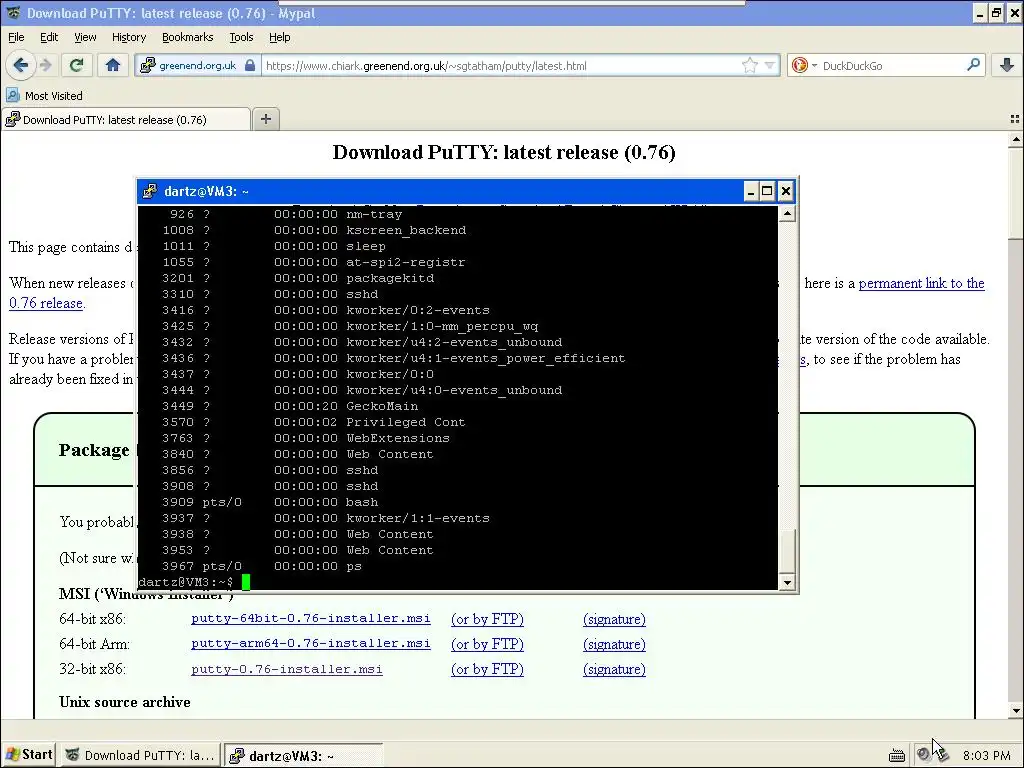
Task: Click the keyboard icon in system tray
Action: pos(897,756)
